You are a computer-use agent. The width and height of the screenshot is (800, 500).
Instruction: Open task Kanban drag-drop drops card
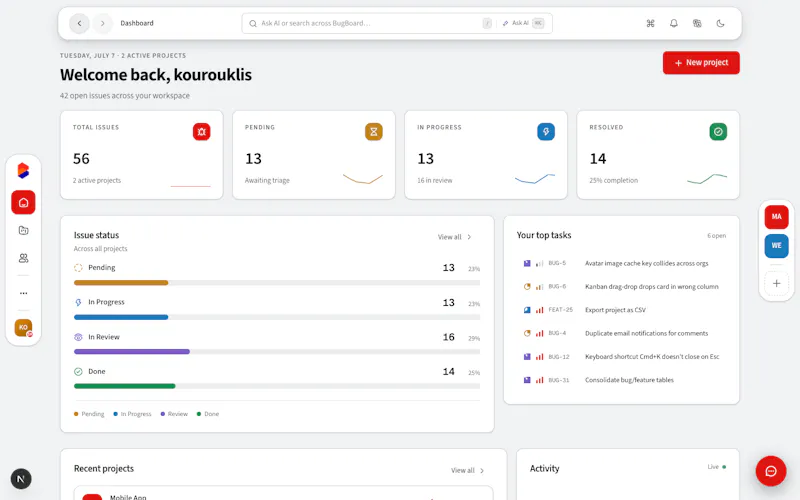tap(621, 287)
